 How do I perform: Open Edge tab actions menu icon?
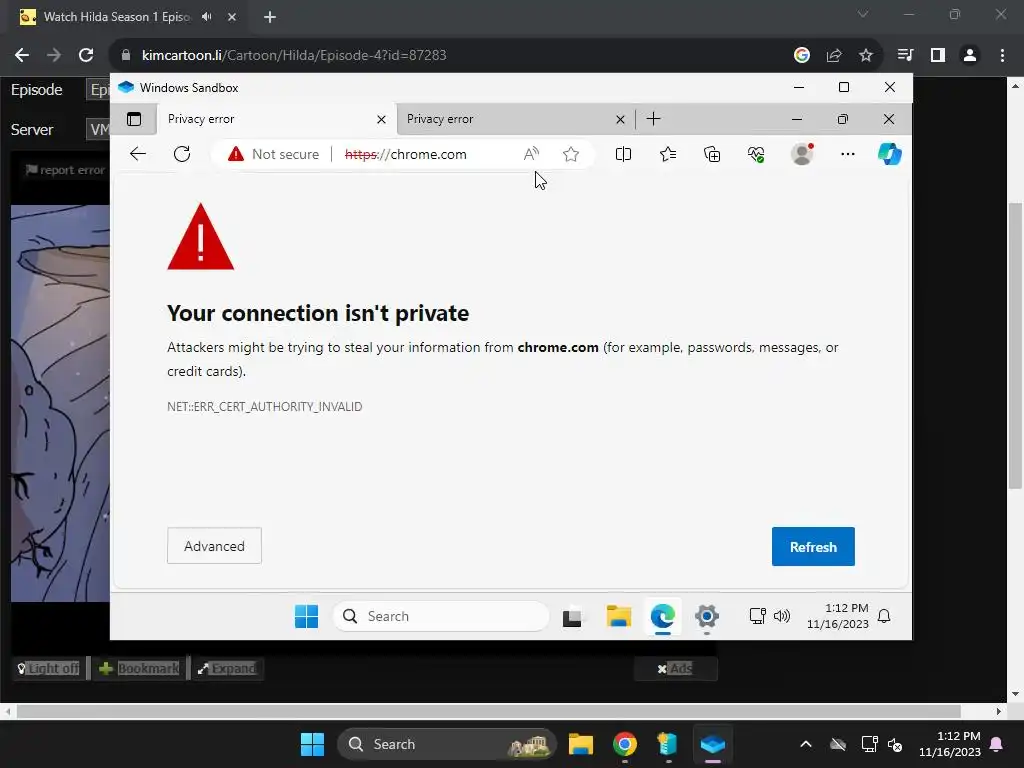(134, 119)
